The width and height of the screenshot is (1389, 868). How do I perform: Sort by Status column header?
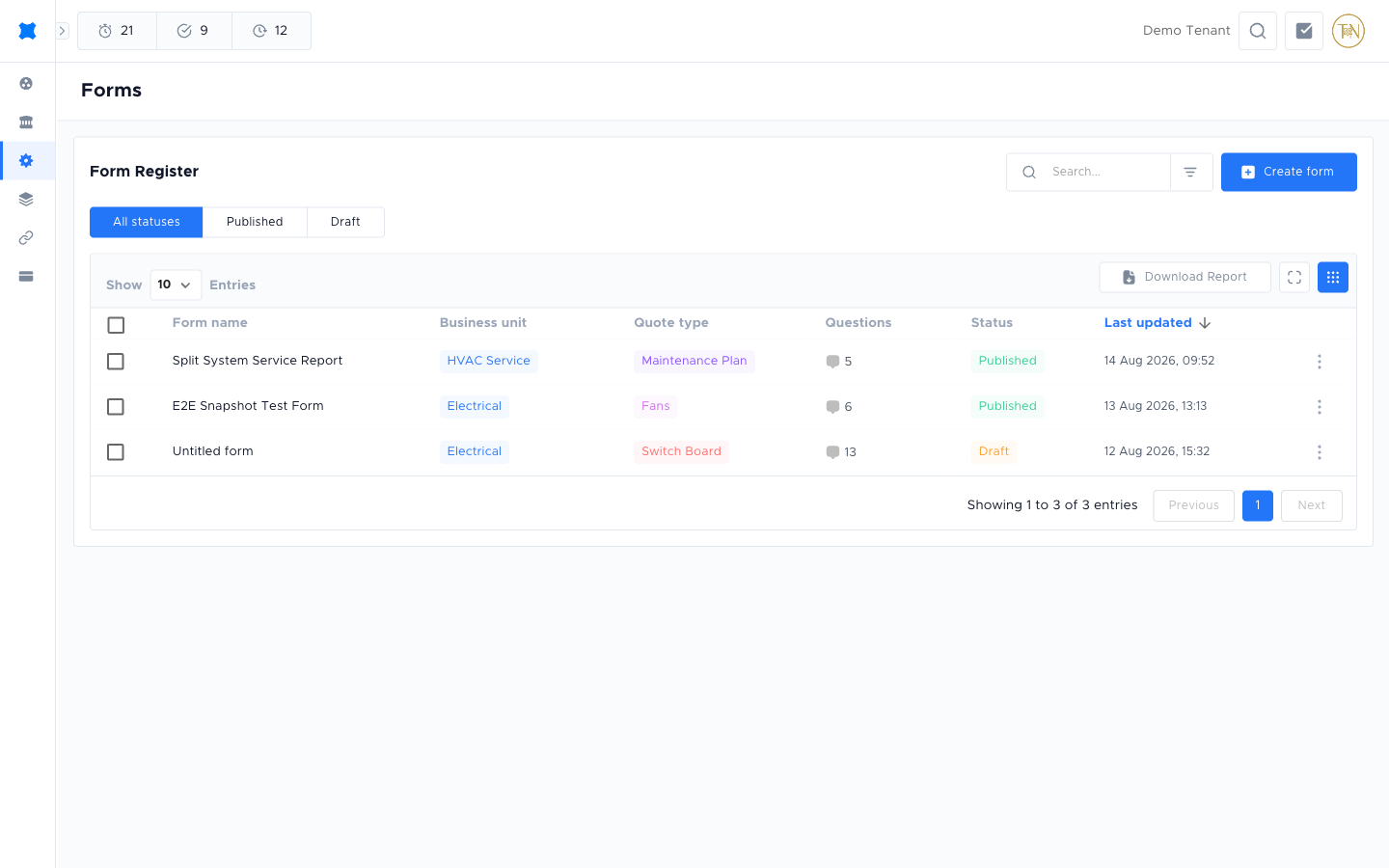coord(992,323)
